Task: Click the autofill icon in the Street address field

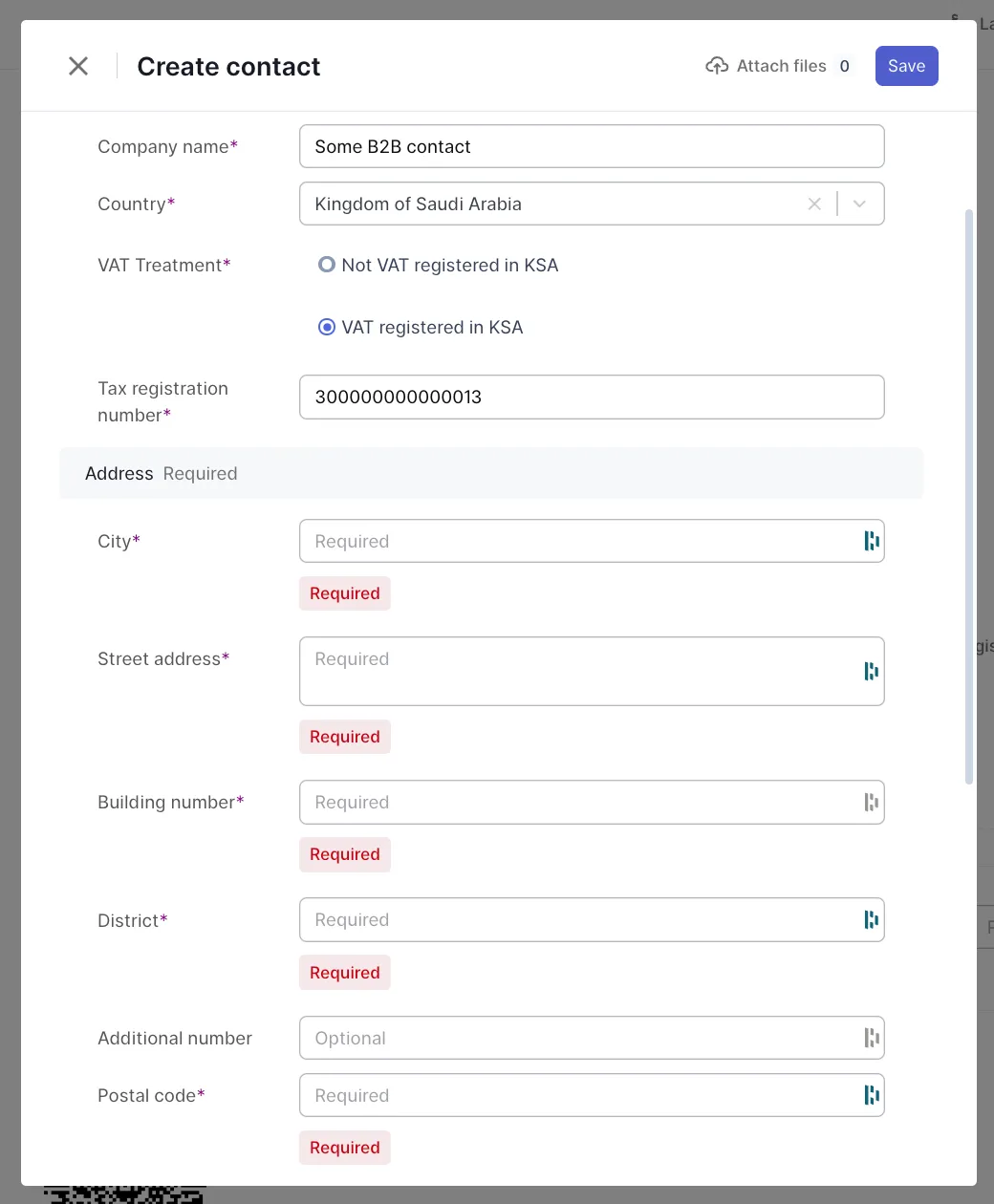Action: 871,672
